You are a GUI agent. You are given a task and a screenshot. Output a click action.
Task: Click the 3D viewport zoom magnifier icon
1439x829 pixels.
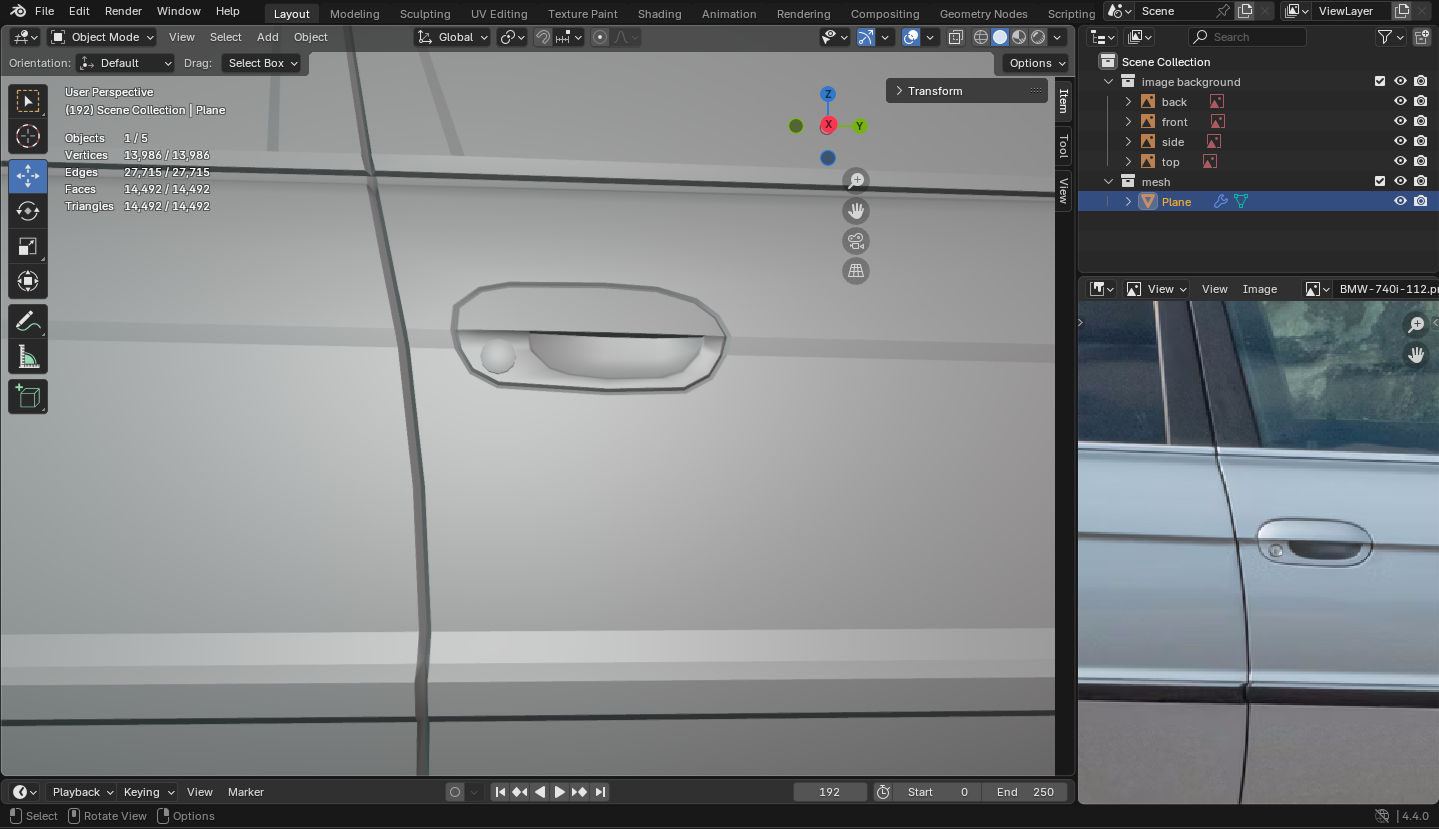[x=856, y=180]
